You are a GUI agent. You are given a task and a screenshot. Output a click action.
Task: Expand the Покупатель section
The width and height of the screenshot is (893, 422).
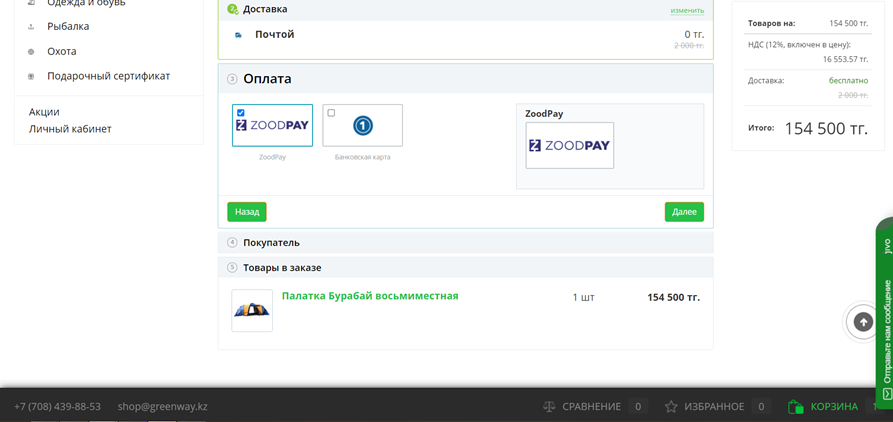465,243
